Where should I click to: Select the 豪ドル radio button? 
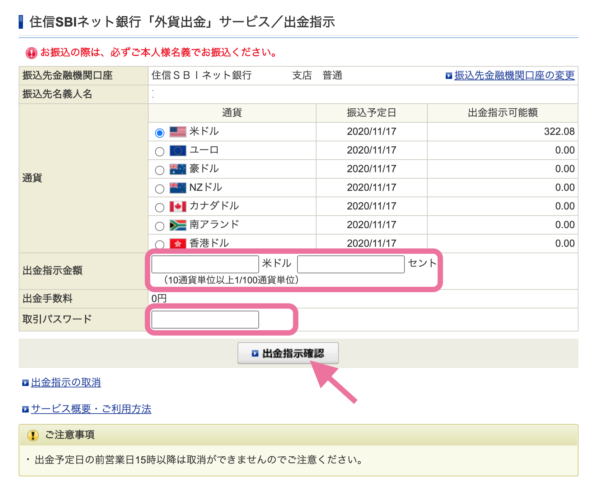point(160,170)
